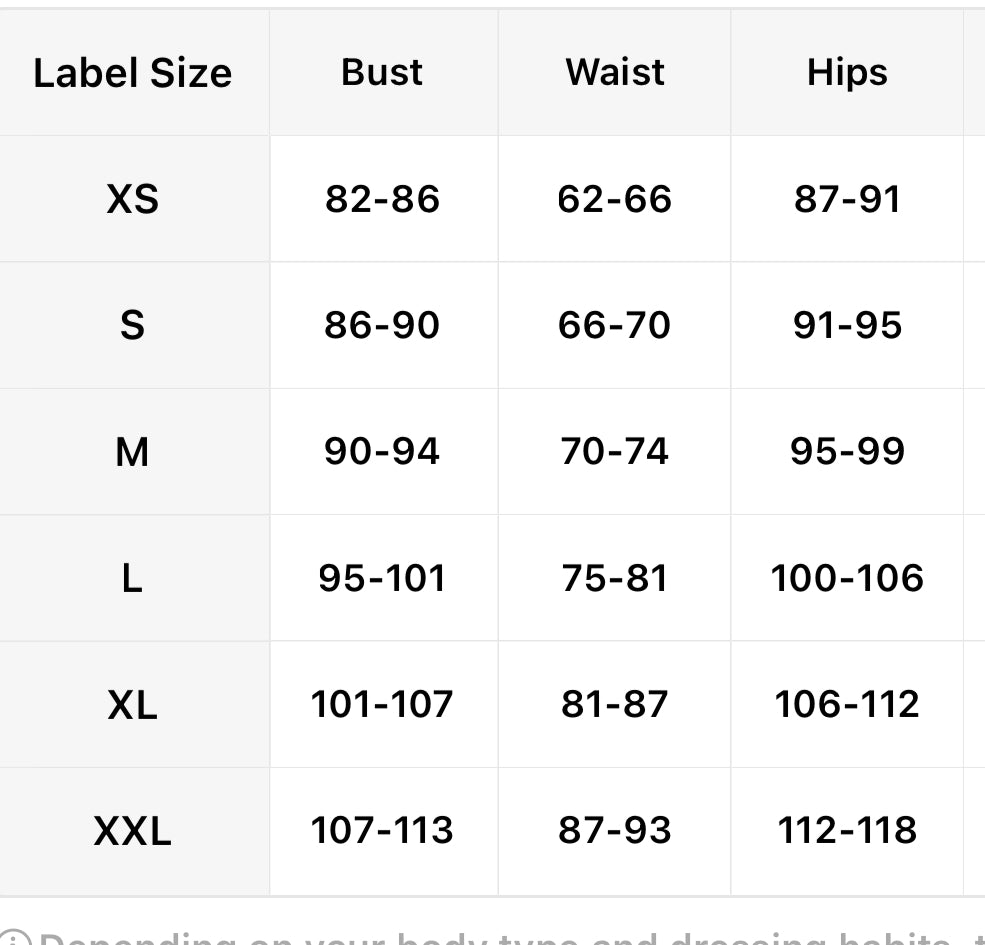This screenshot has width=985, height=945.
Task: Select the L hips value 100-106
Action: (847, 578)
